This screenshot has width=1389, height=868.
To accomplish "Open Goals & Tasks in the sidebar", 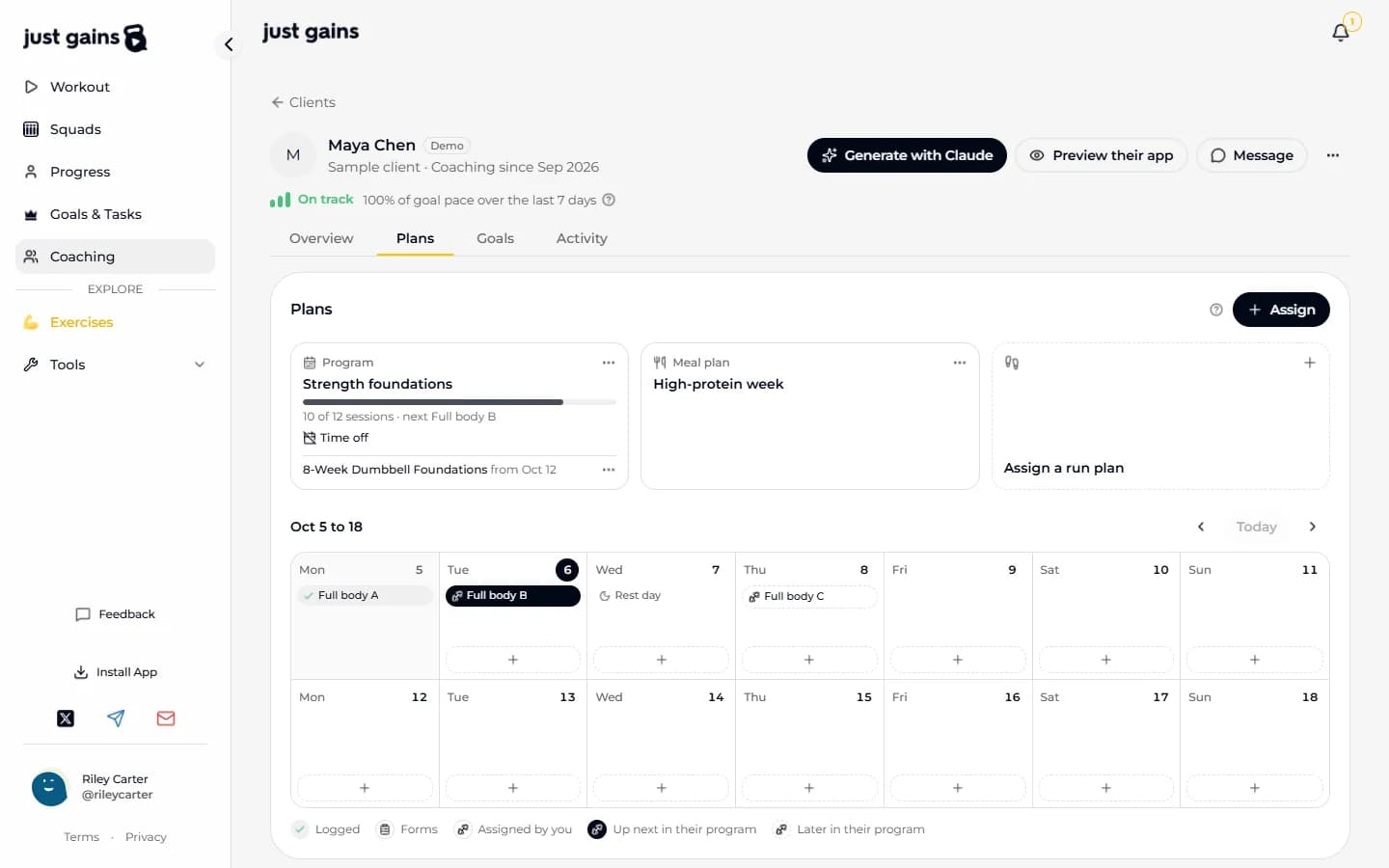I will pos(115,214).
